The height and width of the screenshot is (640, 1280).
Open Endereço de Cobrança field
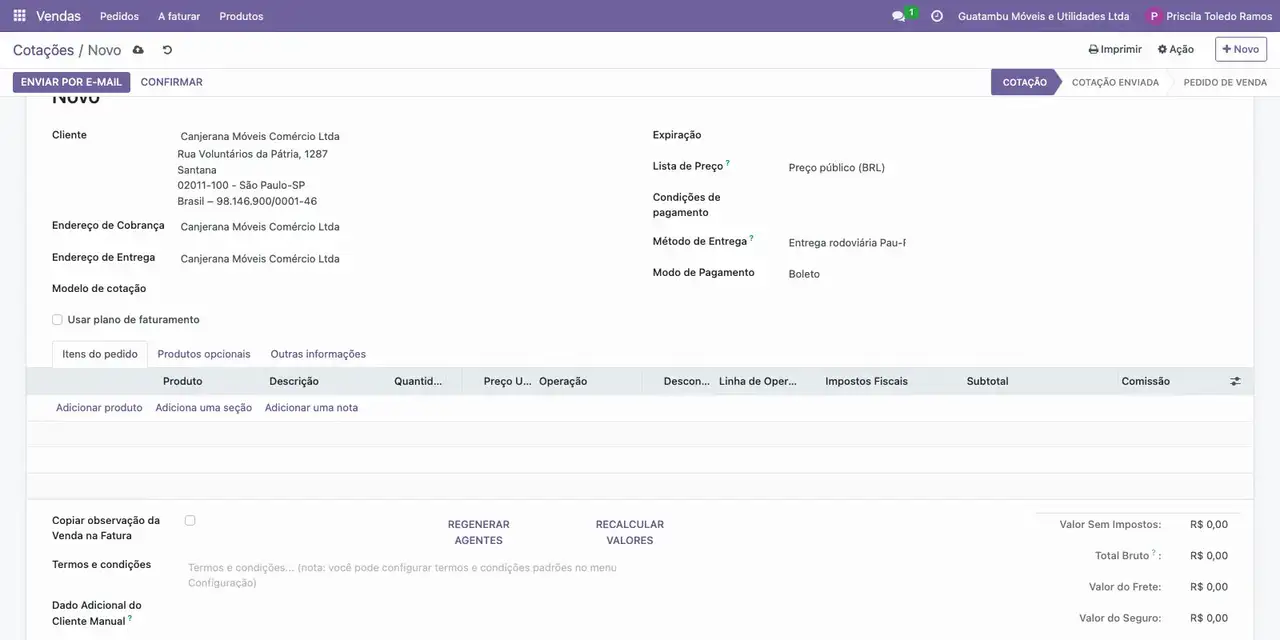click(400, 227)
